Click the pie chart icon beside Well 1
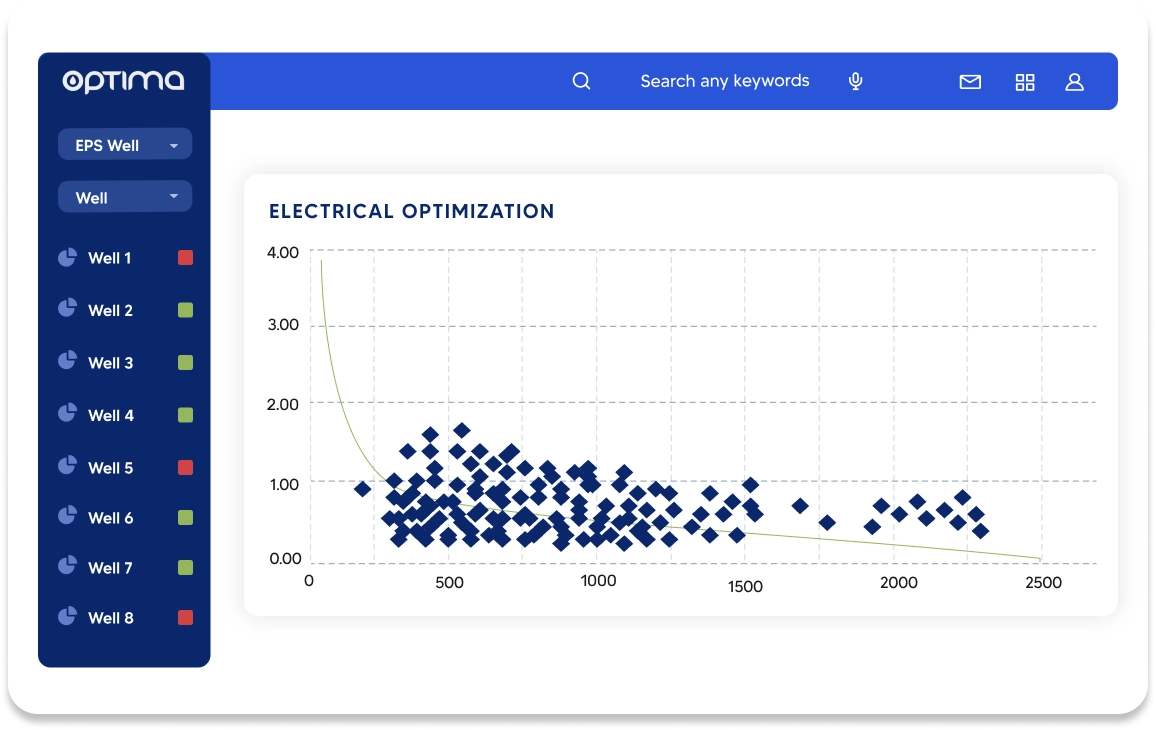Viewport: 1156px width, 730px height. [x=67, y=257]
